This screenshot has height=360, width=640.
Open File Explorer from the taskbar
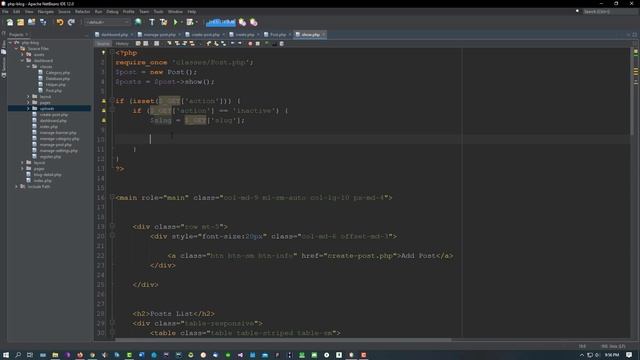pos(55,355)
